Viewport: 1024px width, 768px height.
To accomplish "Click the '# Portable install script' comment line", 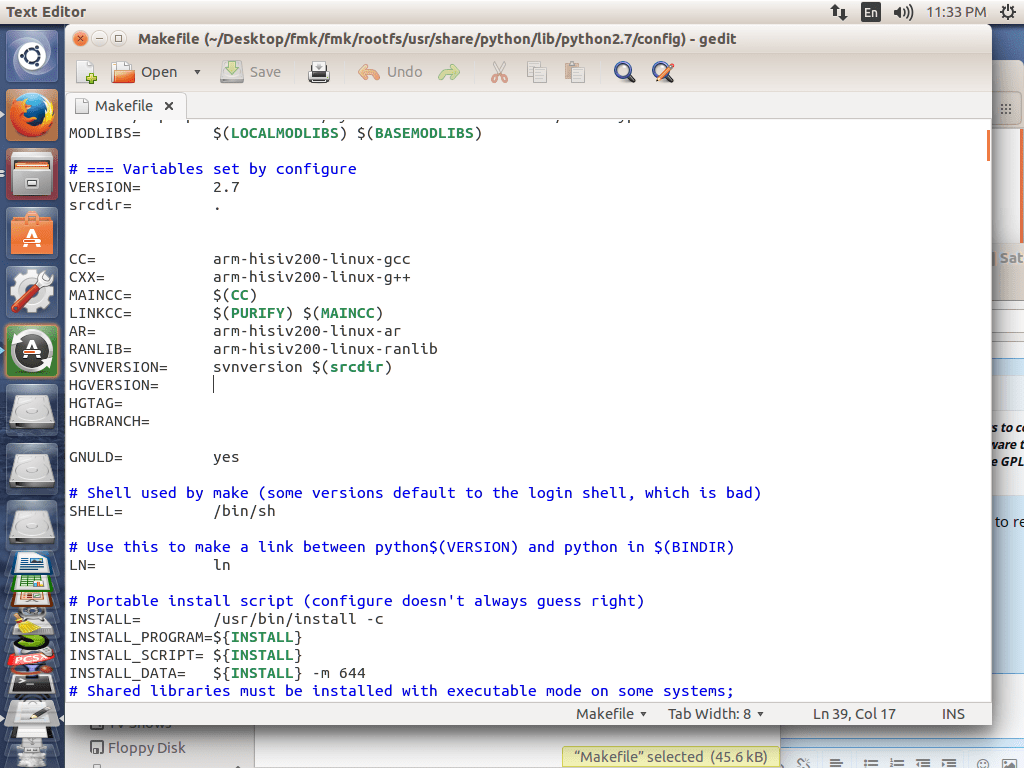I will [x=357, y=601].
